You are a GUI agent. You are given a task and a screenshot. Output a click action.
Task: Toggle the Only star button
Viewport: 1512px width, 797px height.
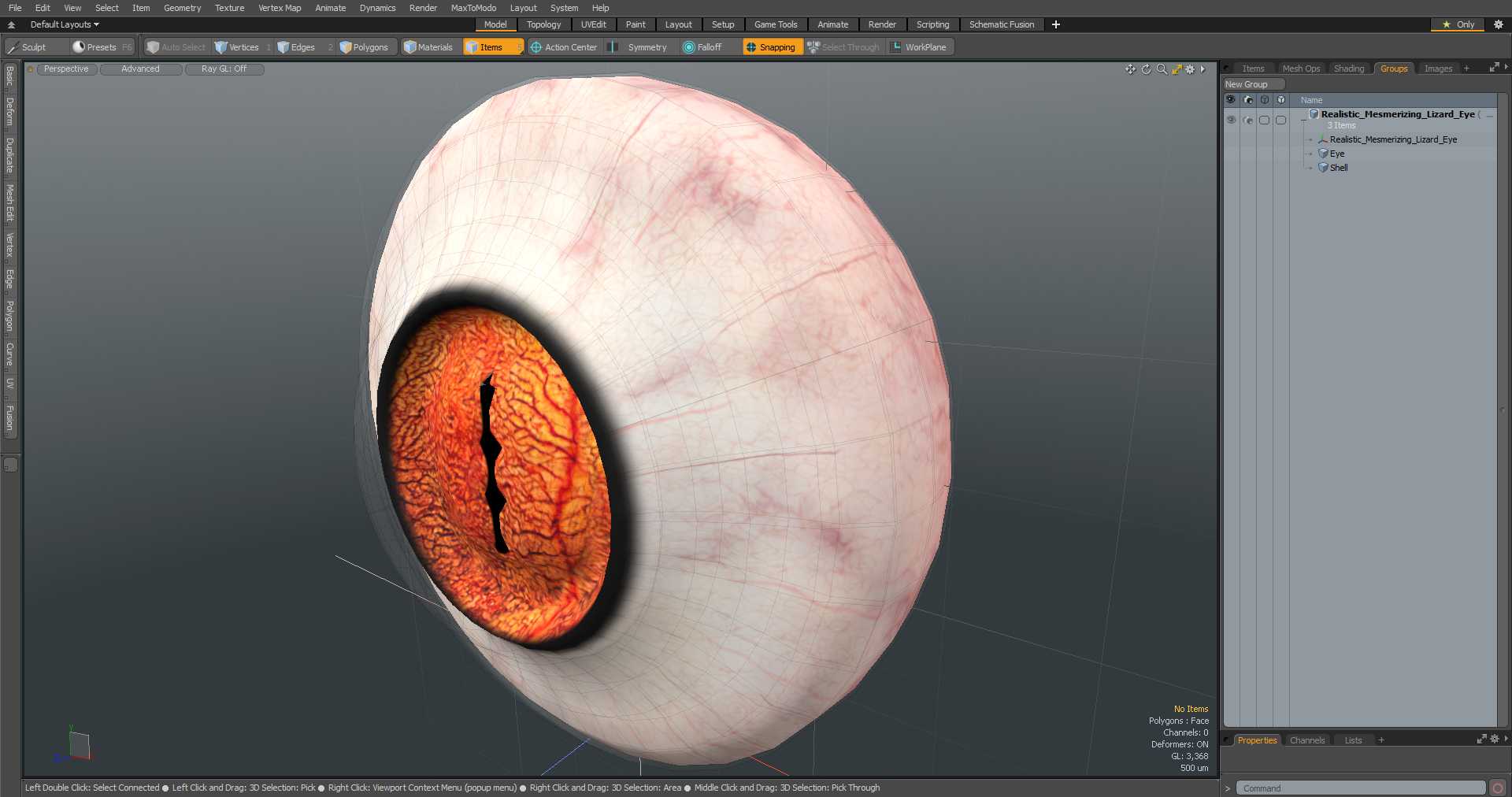click(1458, 24)
